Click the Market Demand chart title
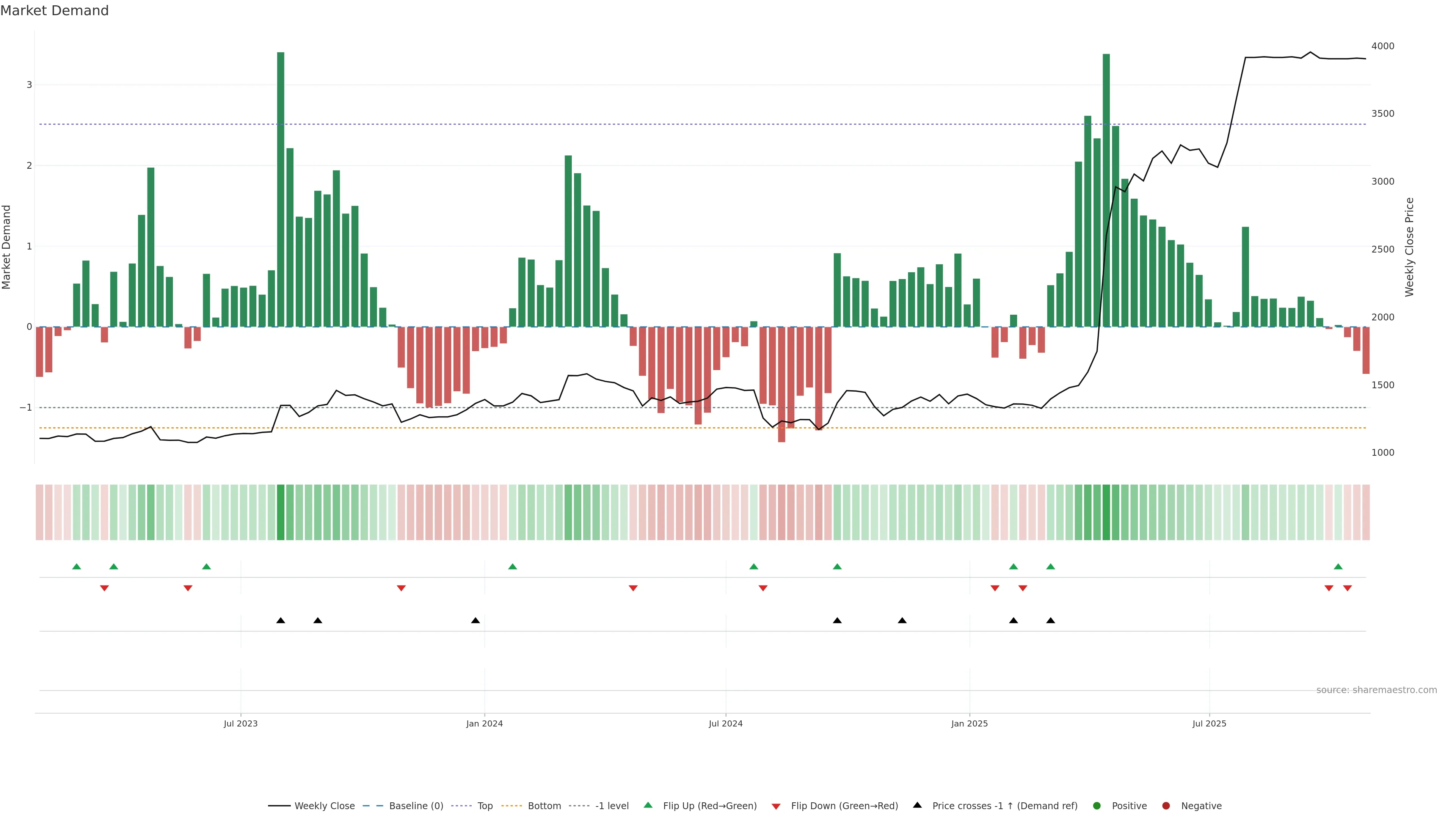The height and width of the screenshot is (819, 1456). coord(54,11)
